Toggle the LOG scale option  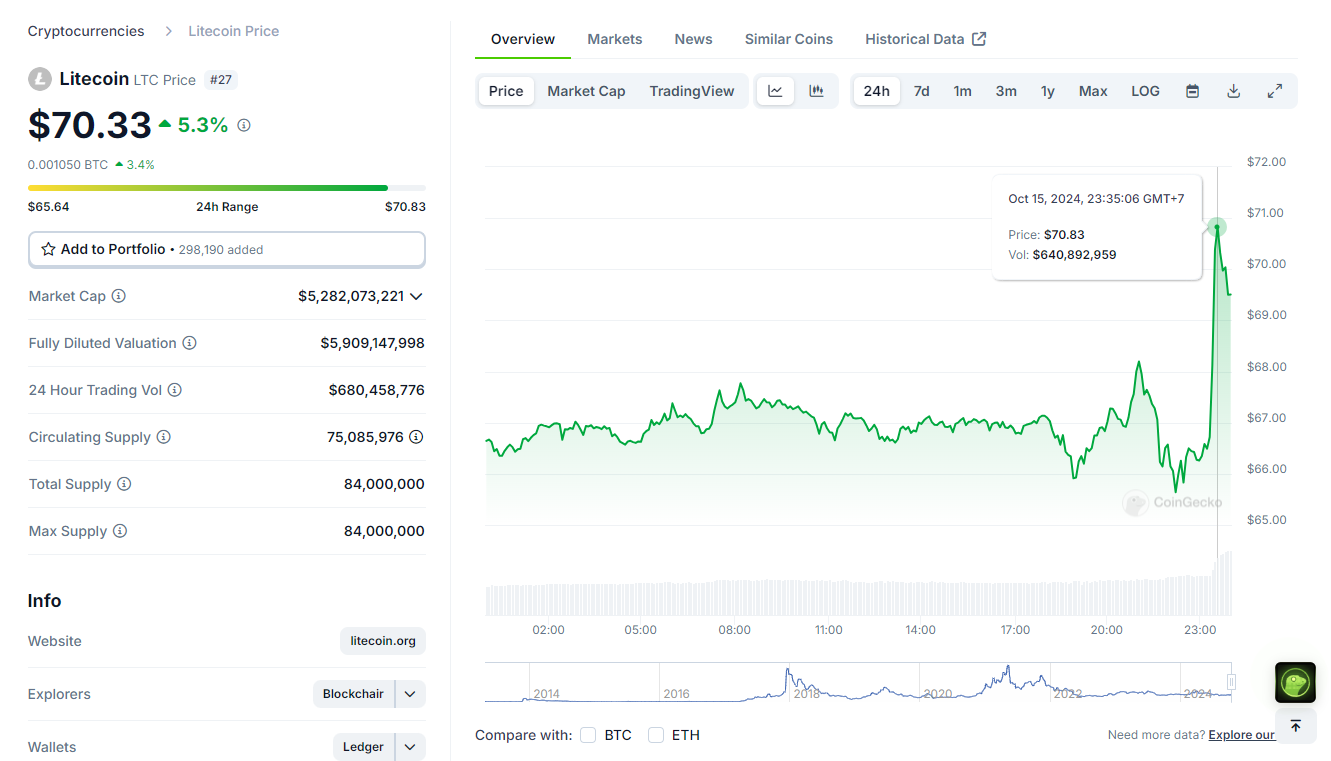coord(1145,91)
